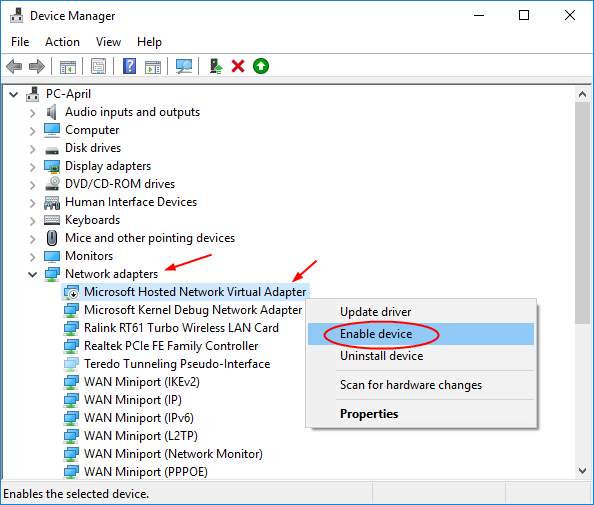The height and width of the screenshot is (505, 594).
Task: Open the View menu
Action: pyautogui.click(x=108, y=42)
